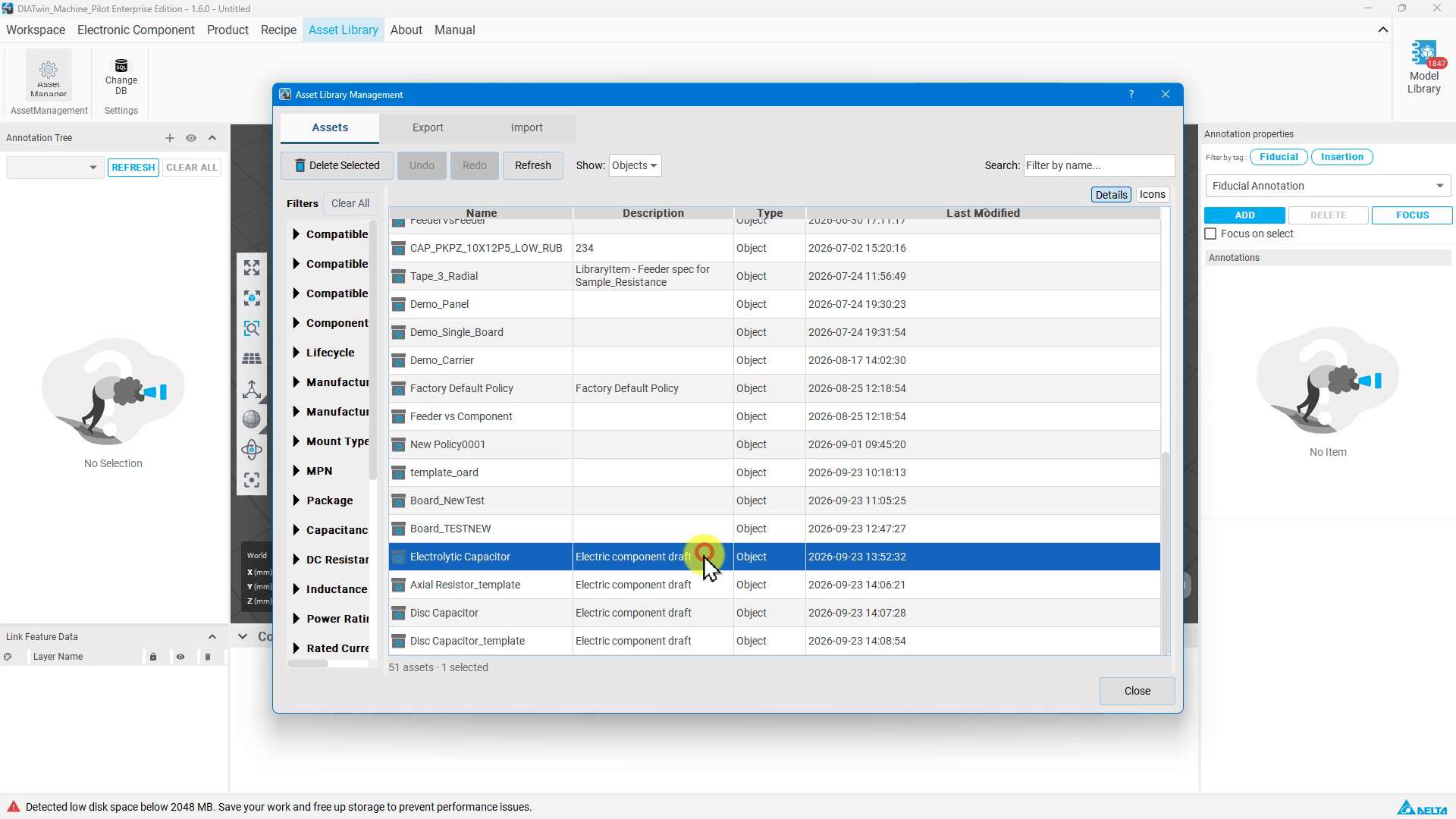The image size is (1456, 819).
Task: Expand the Mount Type filter
Action: click(296, 441)
